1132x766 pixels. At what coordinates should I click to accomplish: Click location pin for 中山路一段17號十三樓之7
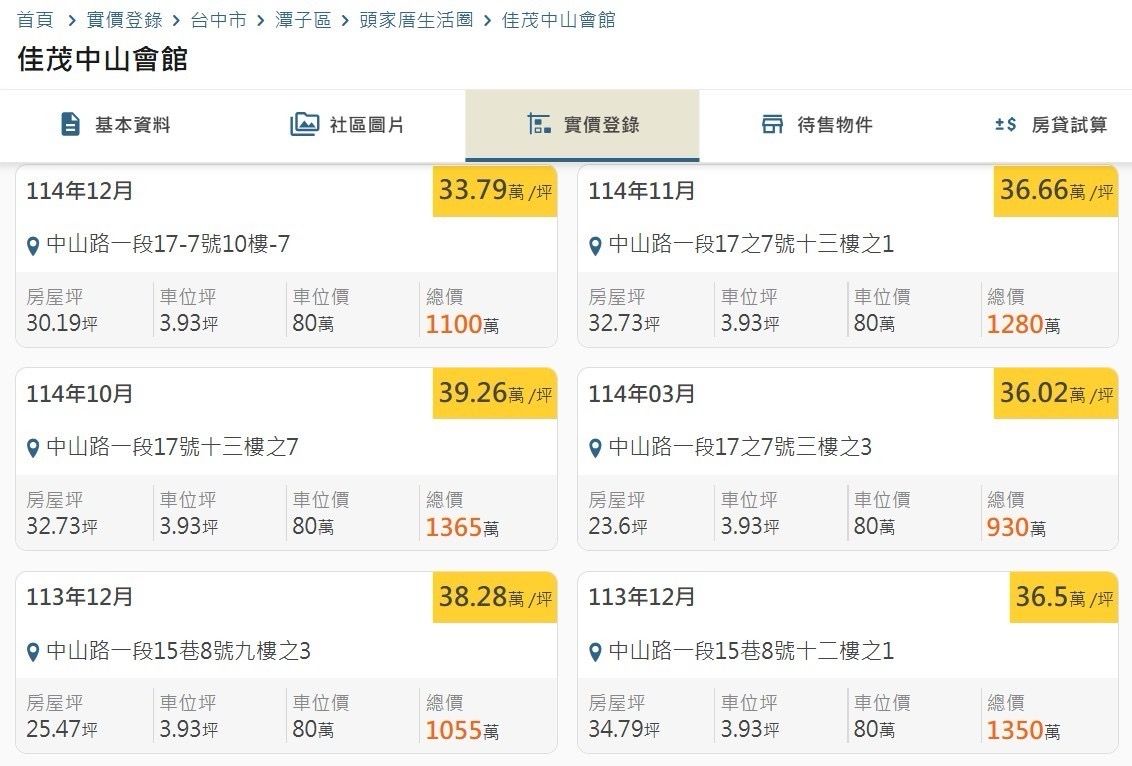[x=33, y=449]
